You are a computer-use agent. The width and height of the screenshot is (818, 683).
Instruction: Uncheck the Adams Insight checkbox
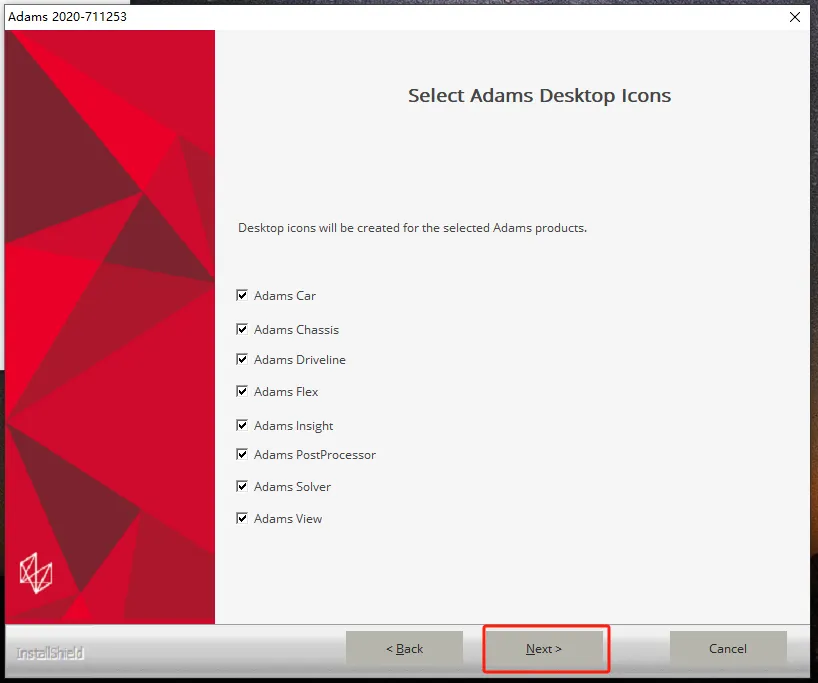point(242,425)
